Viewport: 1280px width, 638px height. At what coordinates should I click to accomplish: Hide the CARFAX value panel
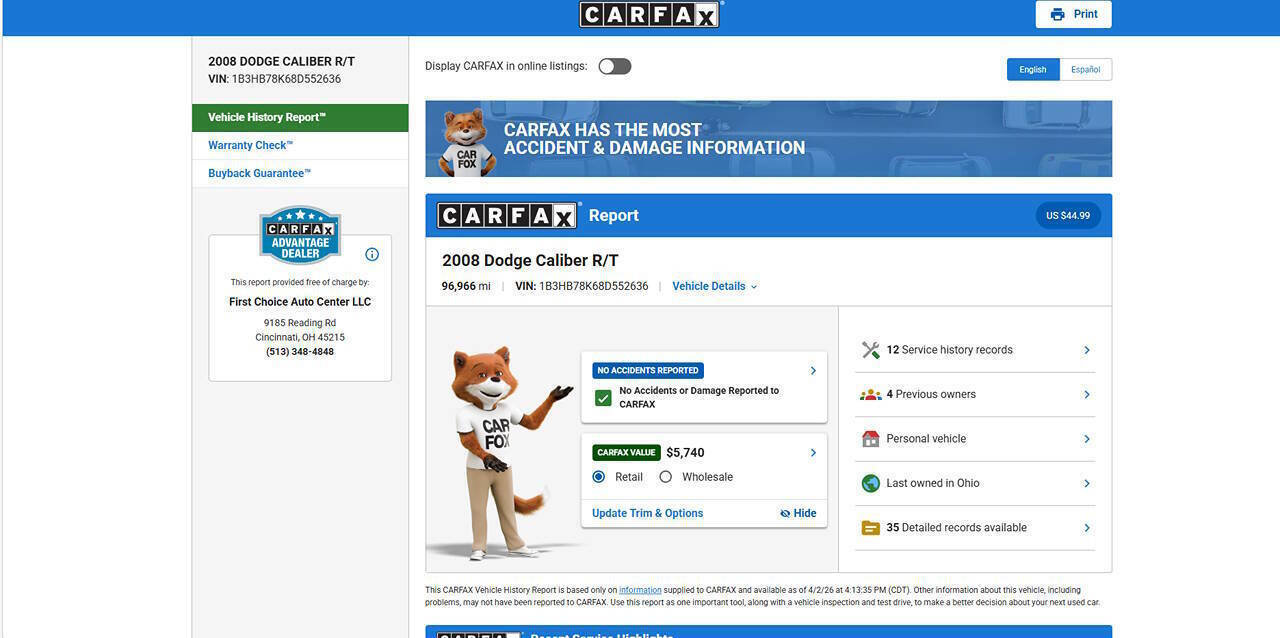[798, 513]
